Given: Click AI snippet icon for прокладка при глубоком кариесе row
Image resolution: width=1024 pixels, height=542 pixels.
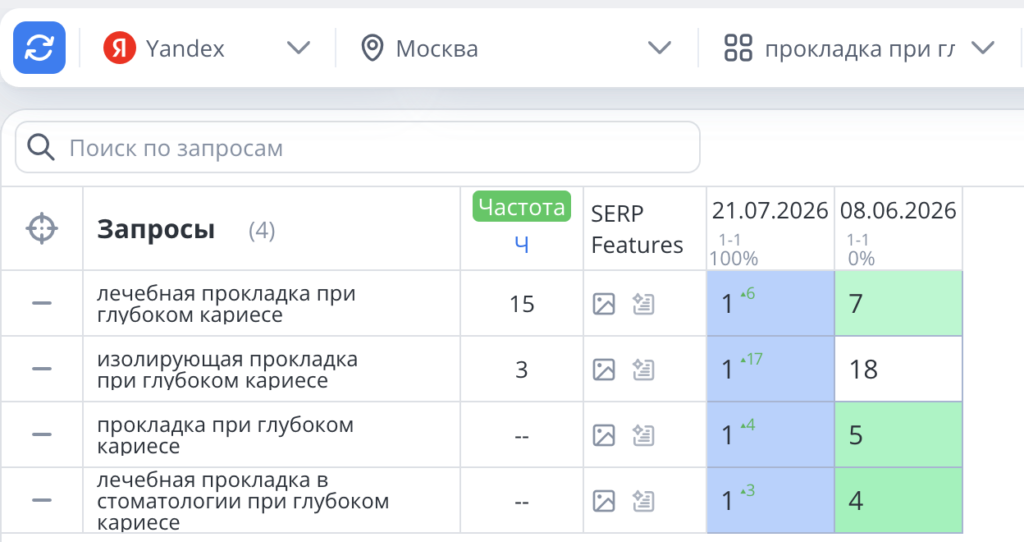Looking at the screenshot, I should coord(643,436).
